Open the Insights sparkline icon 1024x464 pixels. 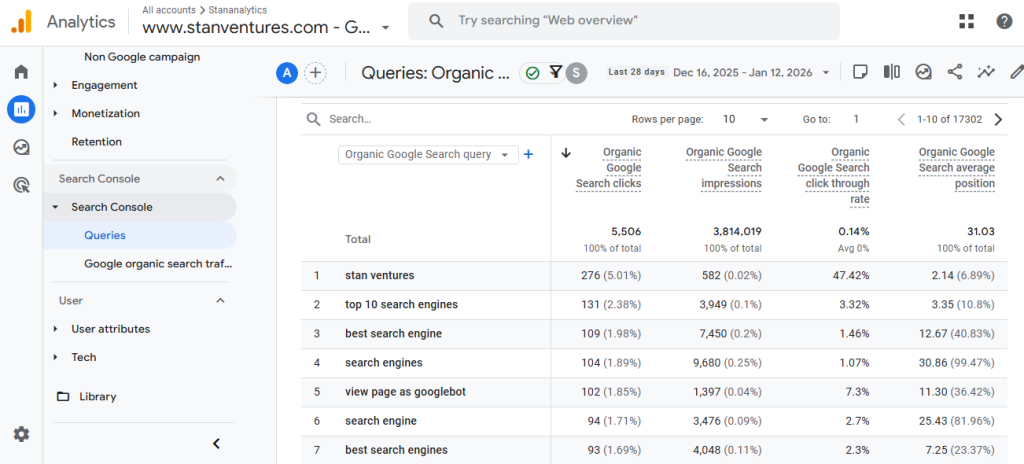(x=987, y=72)
